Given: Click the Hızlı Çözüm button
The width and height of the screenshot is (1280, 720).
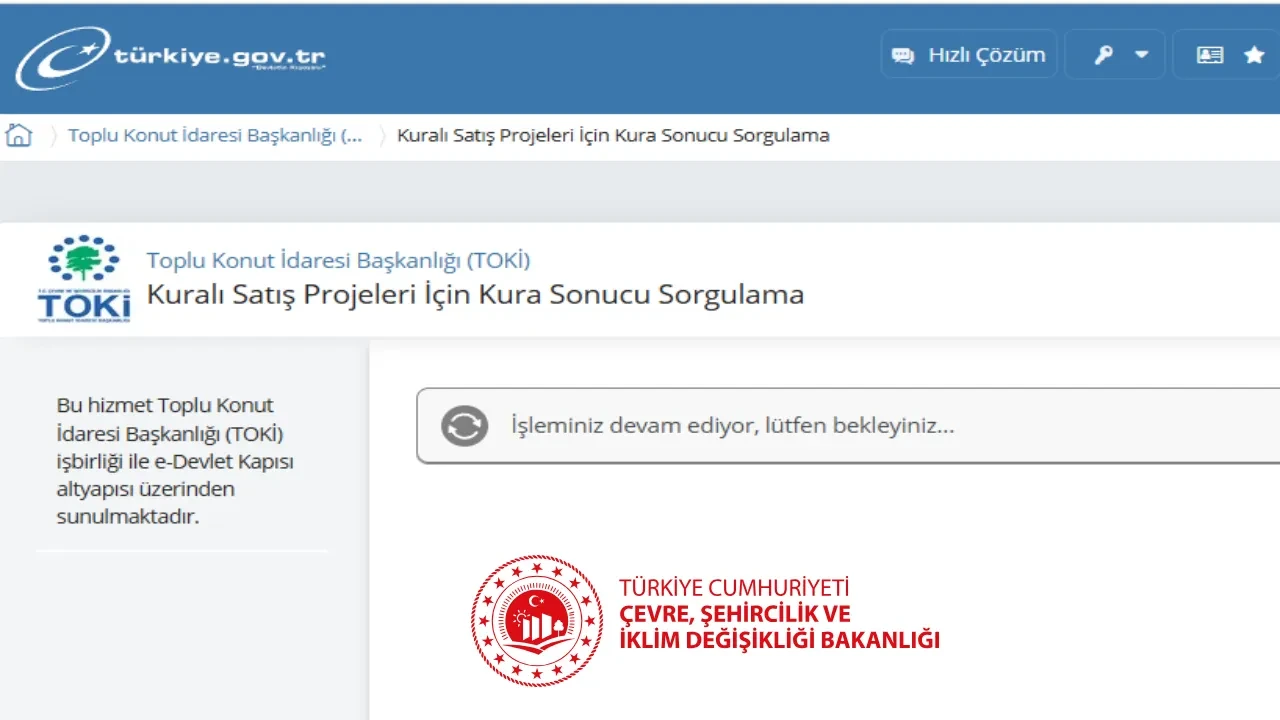Looking at the screenshot, I should coord(968,54).
